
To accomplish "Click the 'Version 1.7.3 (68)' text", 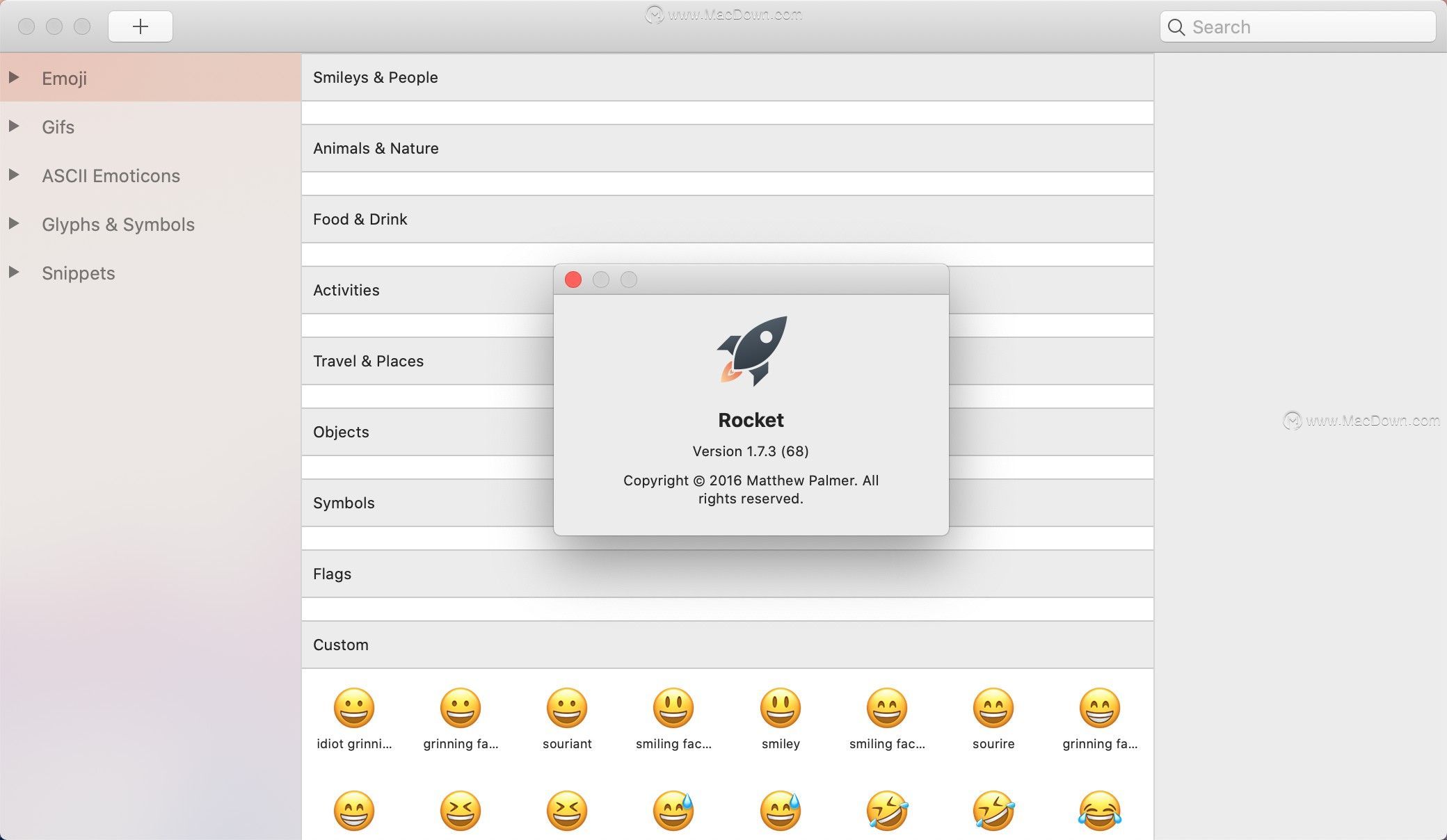I will click(751, 451).
